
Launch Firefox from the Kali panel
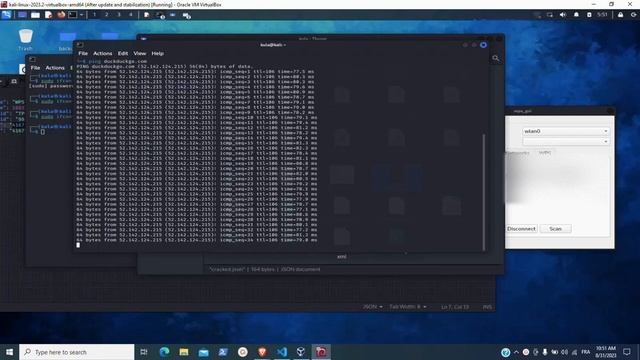coord(61,15)
